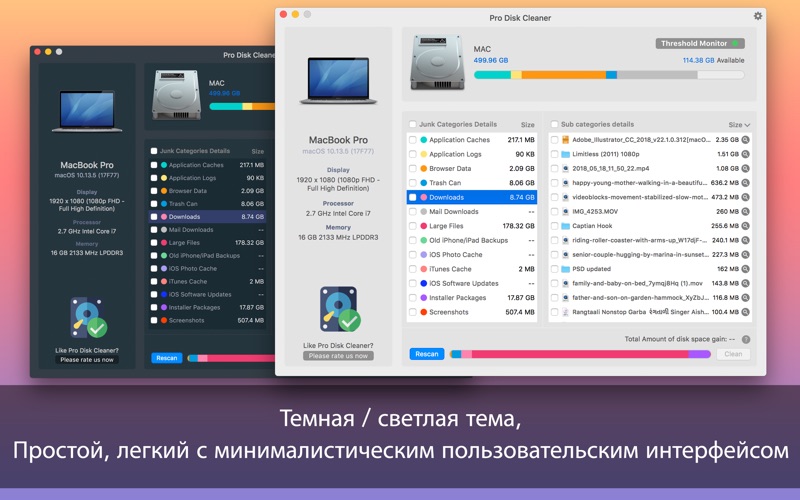Click hard drive icon in light window

point(437,63)
